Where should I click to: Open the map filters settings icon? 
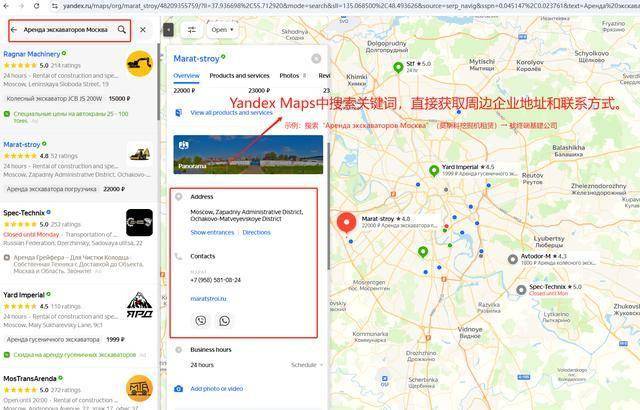(x=192, y=30)
